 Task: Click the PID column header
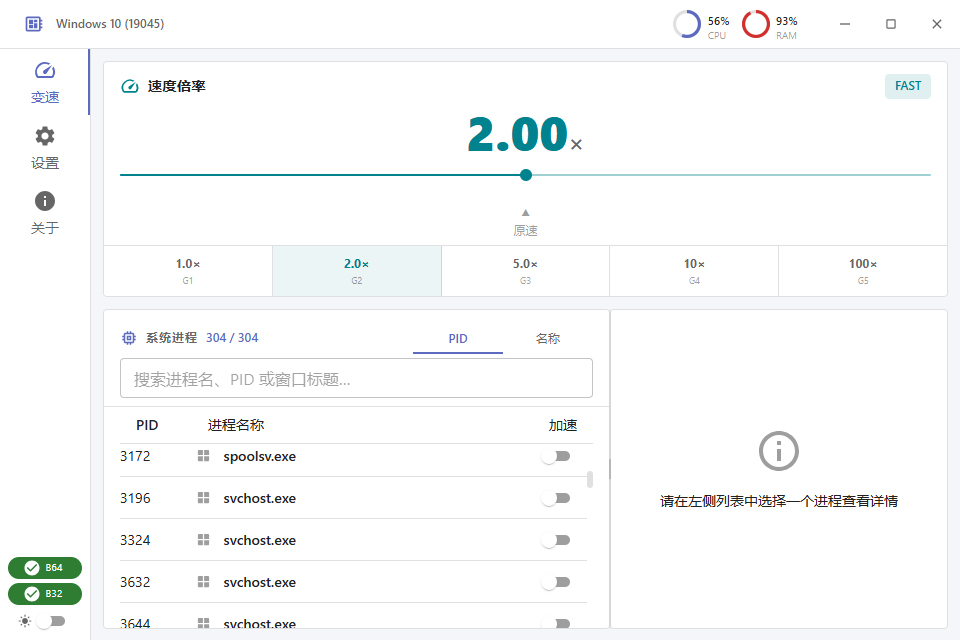147,426
